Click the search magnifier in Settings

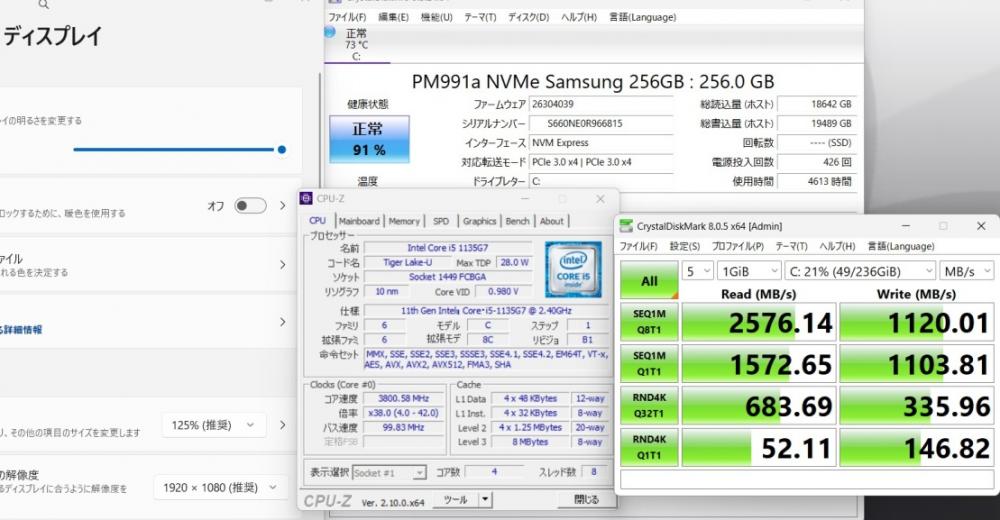click(x=43, y=4)
